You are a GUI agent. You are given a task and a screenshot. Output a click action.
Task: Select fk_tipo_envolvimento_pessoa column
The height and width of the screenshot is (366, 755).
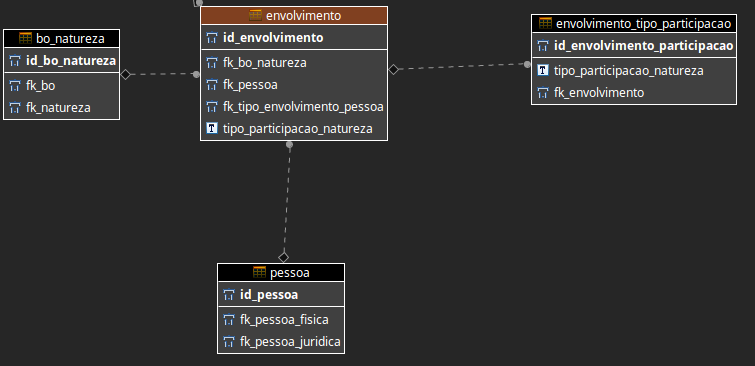[x=294, y=106]
